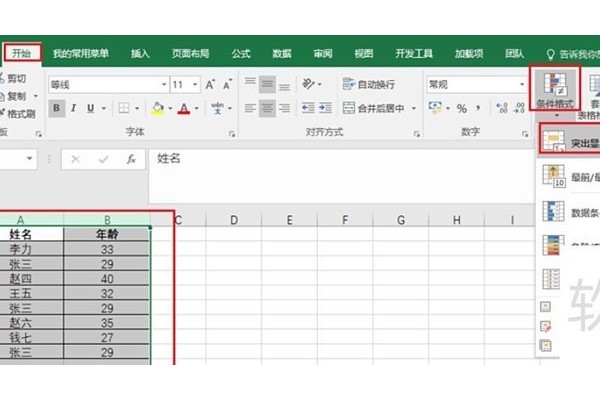Click the text orientation icon

coord(308,84)
